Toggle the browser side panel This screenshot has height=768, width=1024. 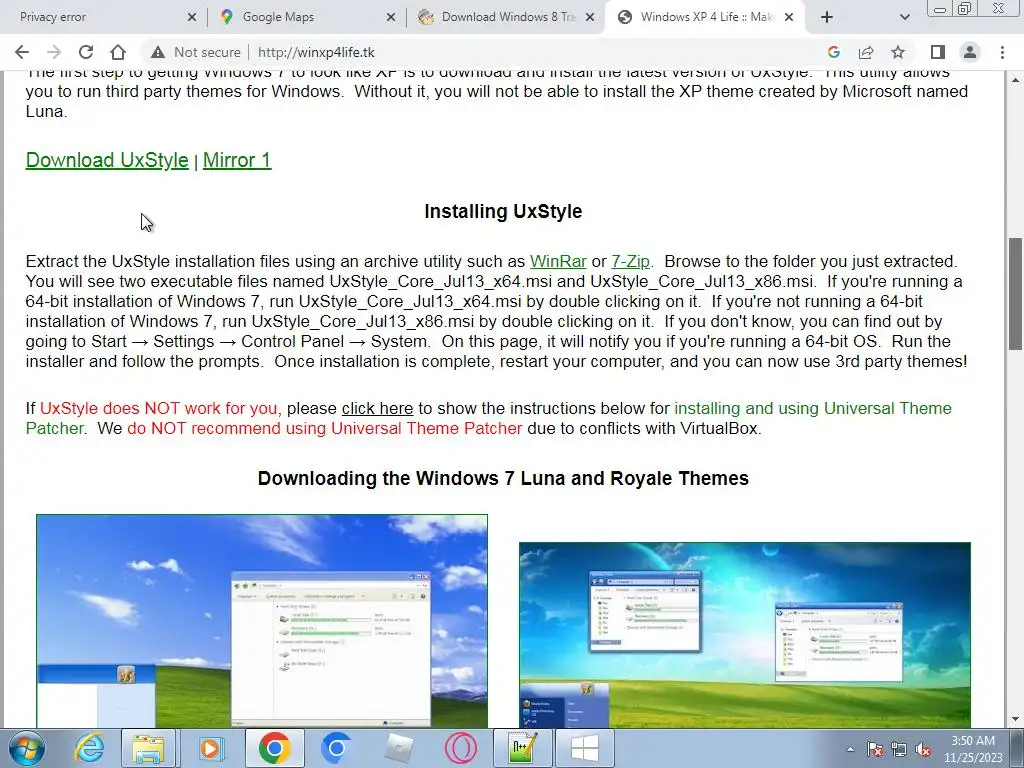pyautogui.click(x=938, y=52)
